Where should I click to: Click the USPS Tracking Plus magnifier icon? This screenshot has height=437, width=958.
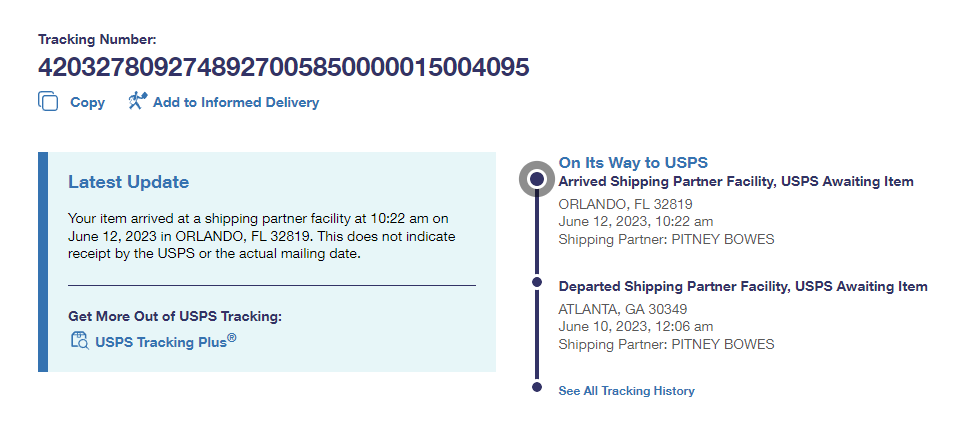pyautogui.click(x=79, y=341)
